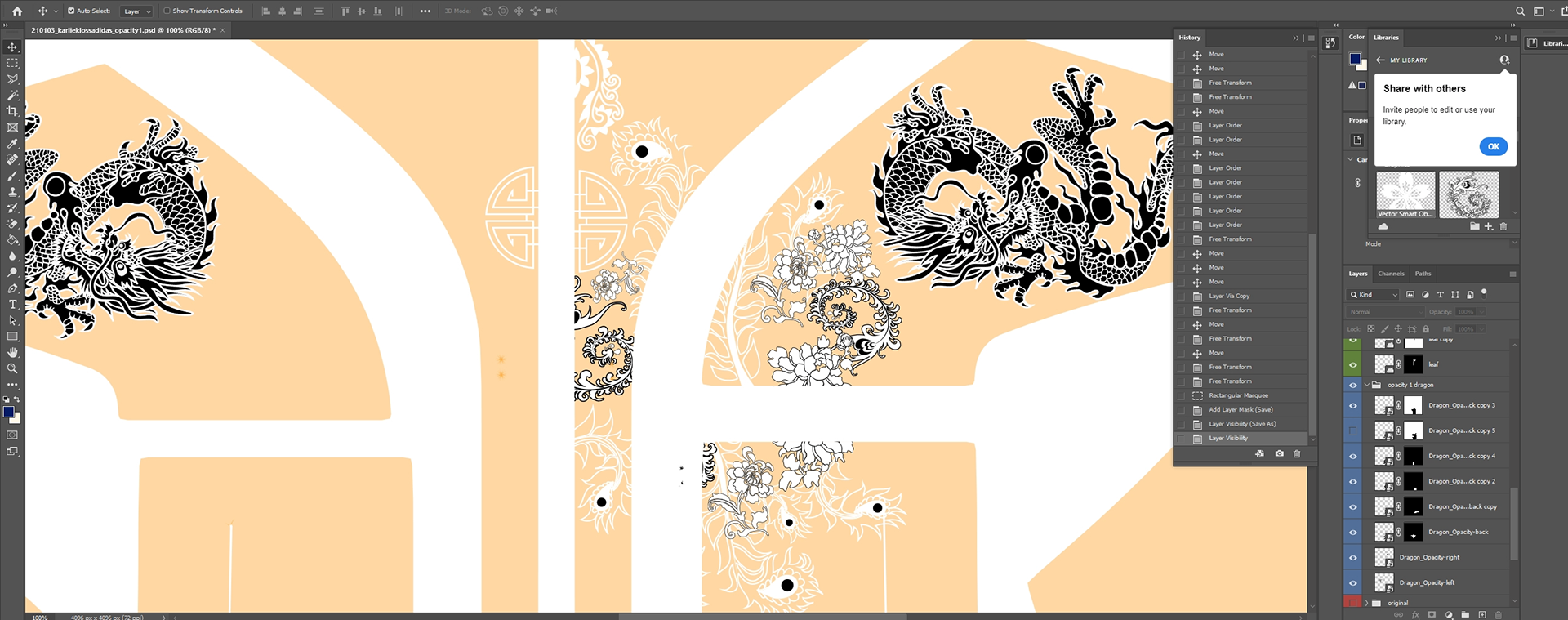Delete layer with the trash icon
The width and height of the screenshot is (1568, 620).
click(1499, 614)
